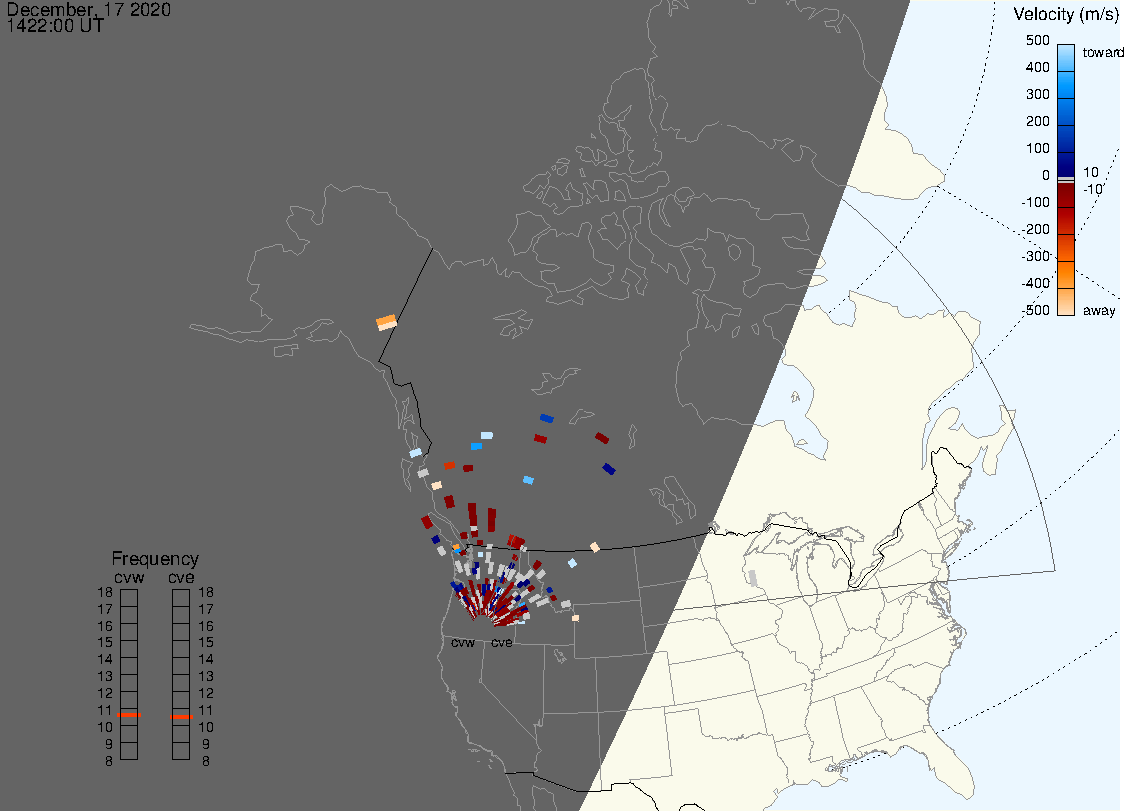This screenshot has width=1124, height=811.
Task: Click the 100 to 200 m/s dark blue band
Action: (x=1066, y=139)
